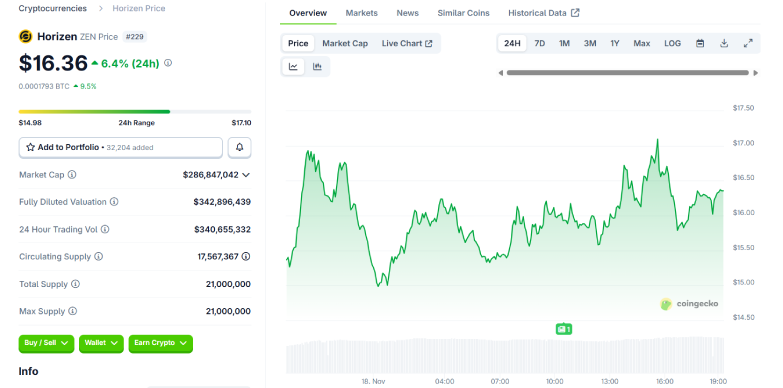Open Fully Diluted Valuation info icon
The image size is (783, 388).
coord(114,202)
